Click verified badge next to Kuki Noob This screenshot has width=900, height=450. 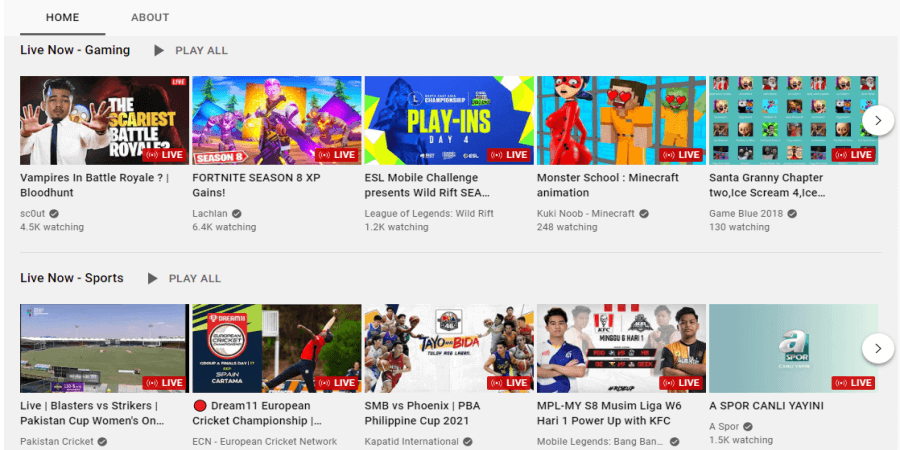click(x=644, y=214)
